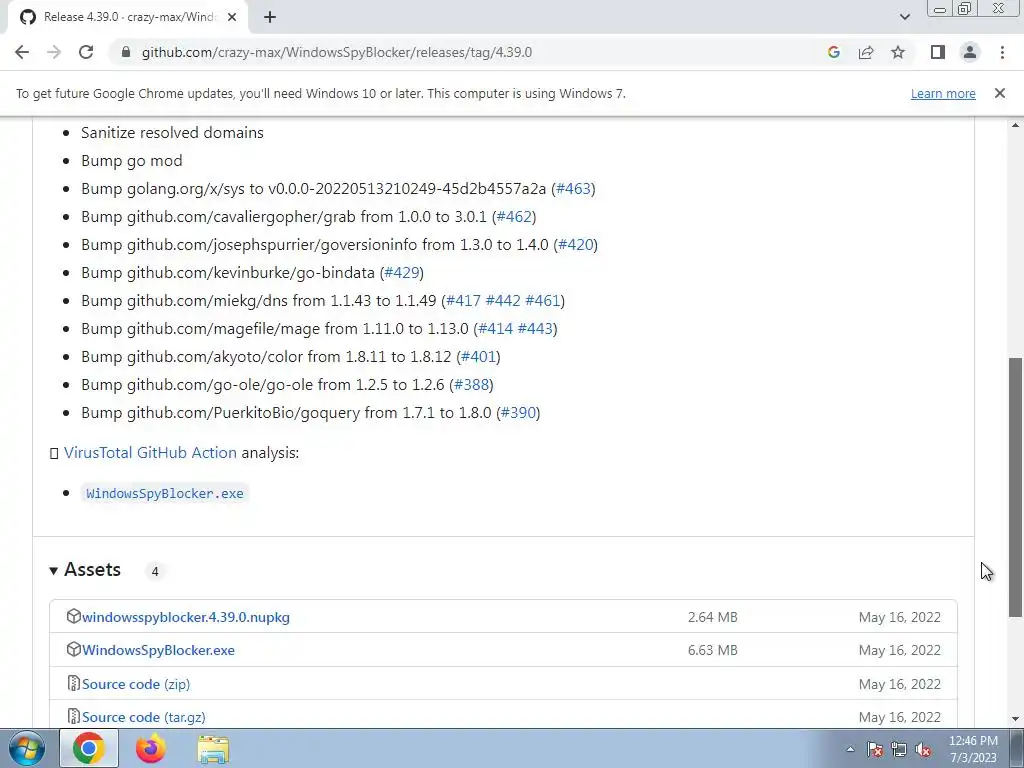Viewport: 1024px width, 768px height.
Task: Open Chrome's three-dot menu
Action: [x=1002, y=52]
